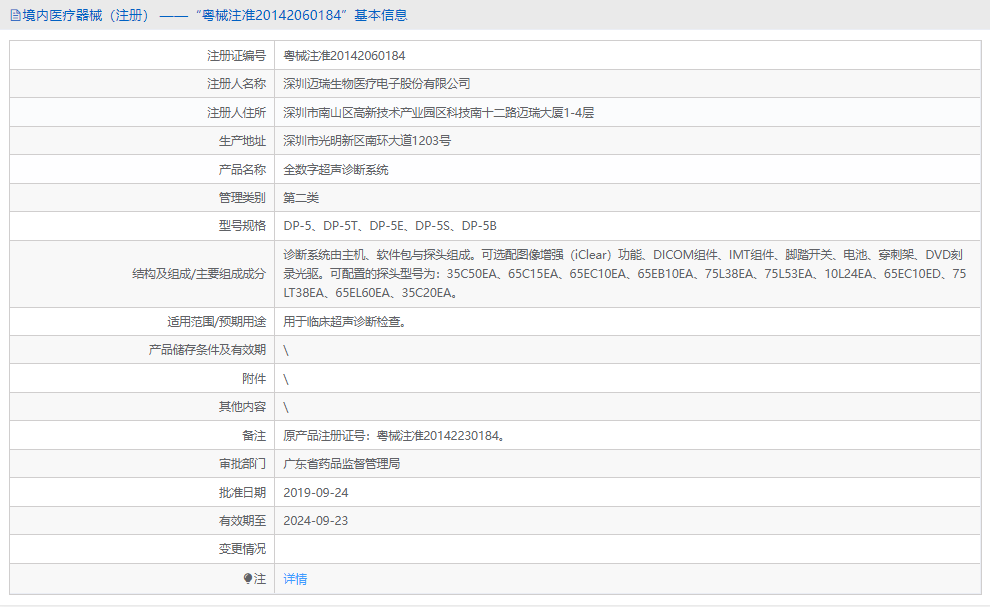This screenshot has width=990, height=607.
Task: Select the value 第二类
Action: coord(301,198)
